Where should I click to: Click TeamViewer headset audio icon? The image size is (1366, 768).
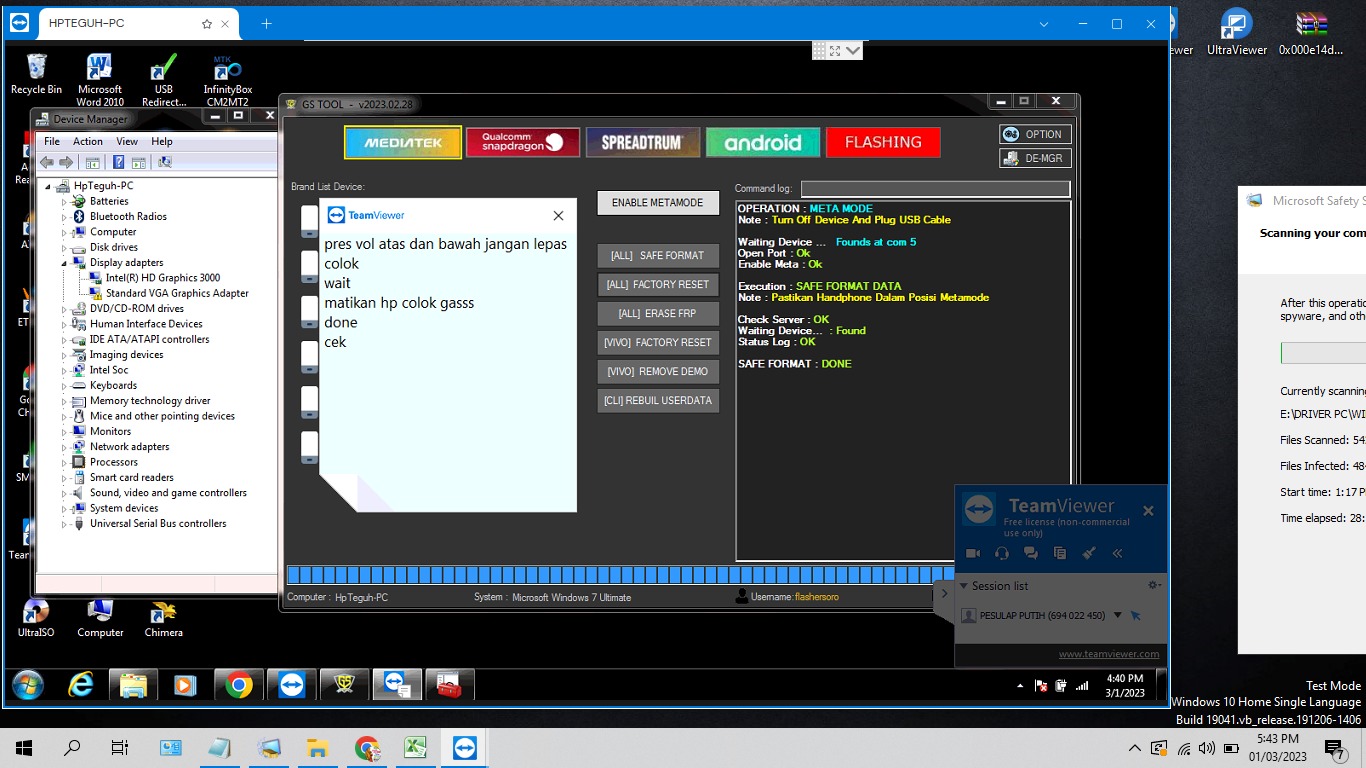[1002, 553]
